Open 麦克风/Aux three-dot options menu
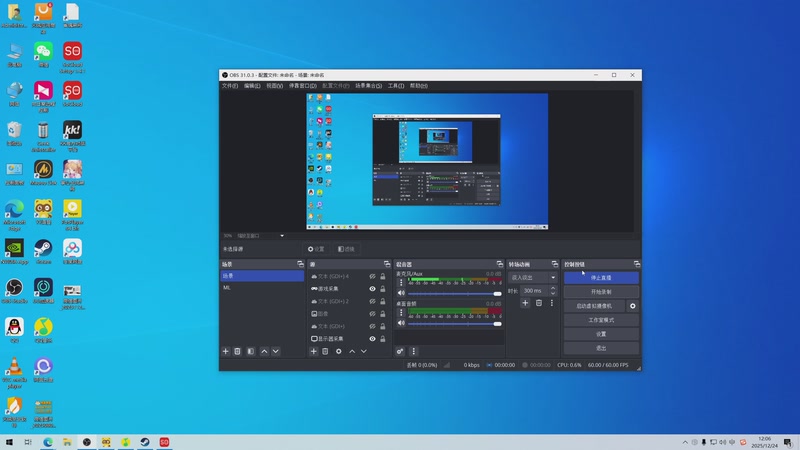Screen dimensions: 800x450 [401, 282]
